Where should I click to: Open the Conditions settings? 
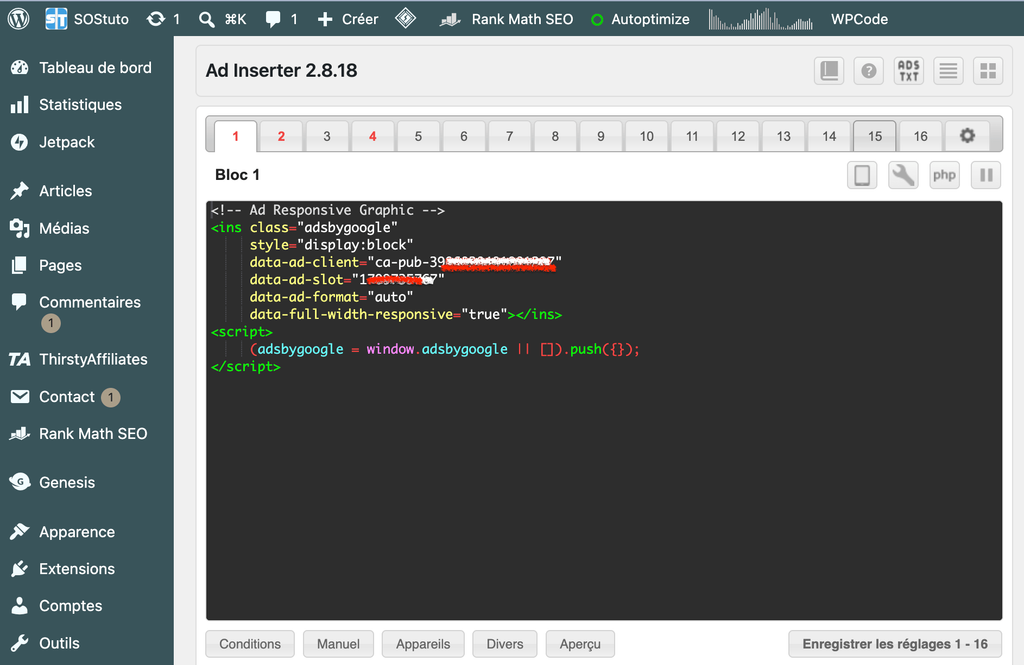point(250,644)
